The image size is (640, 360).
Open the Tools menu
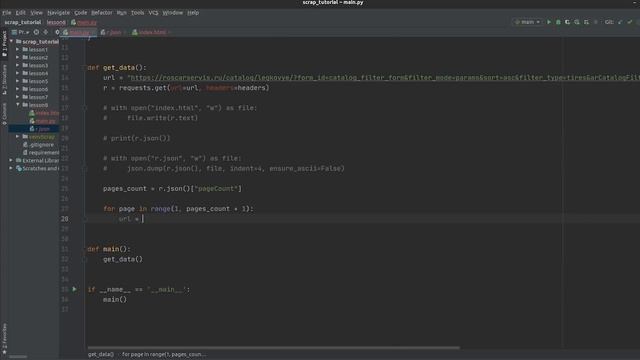pyautogui.click(x=138, y=13)
